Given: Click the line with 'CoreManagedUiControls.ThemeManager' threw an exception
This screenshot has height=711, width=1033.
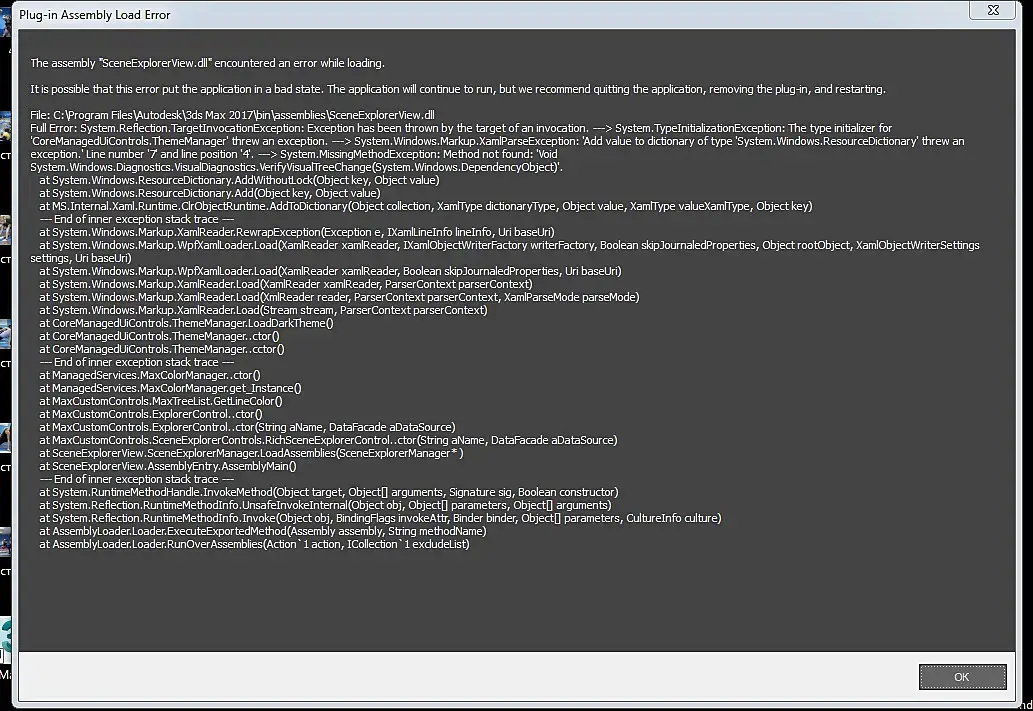Looking at the screenshot, I should point(497,141).
